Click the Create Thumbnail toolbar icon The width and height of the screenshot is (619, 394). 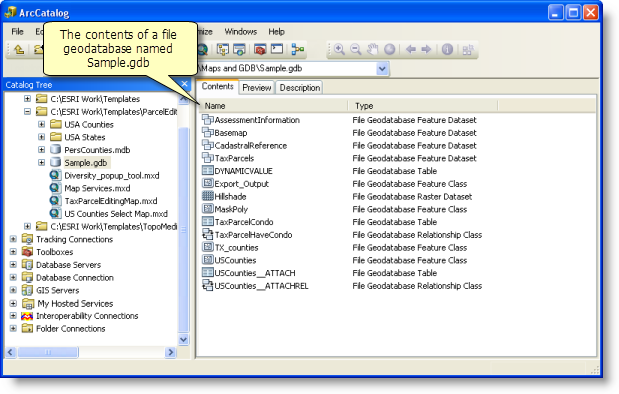click(x=468, y=50)
